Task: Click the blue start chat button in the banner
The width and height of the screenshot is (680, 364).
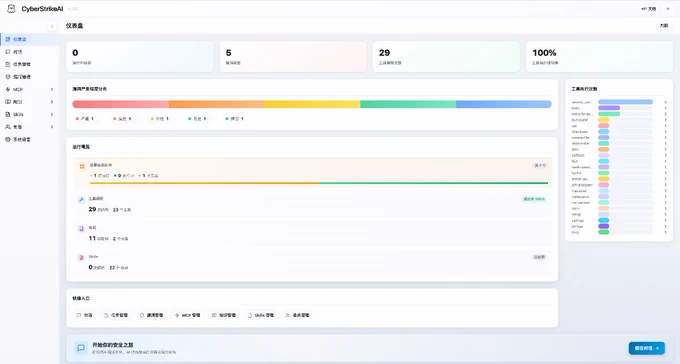Action: point(647,348)
